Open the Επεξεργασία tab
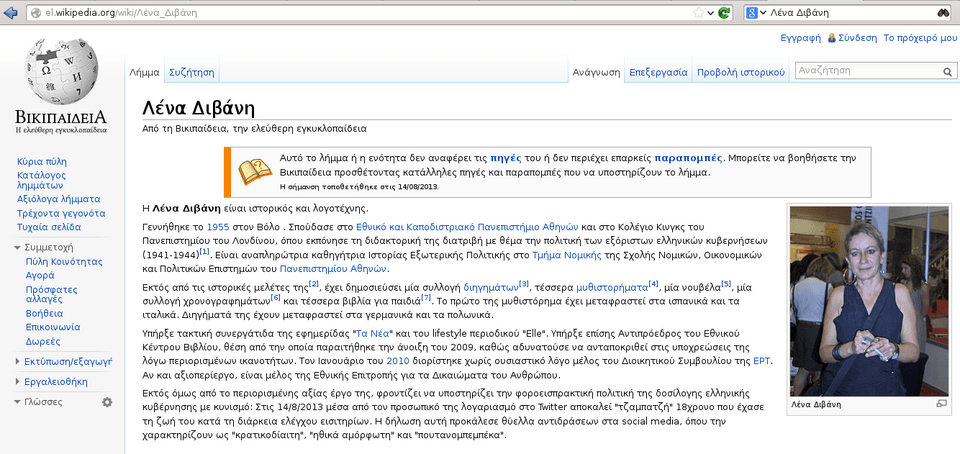Viewport: 960px width, 454px height. point(657,72)
